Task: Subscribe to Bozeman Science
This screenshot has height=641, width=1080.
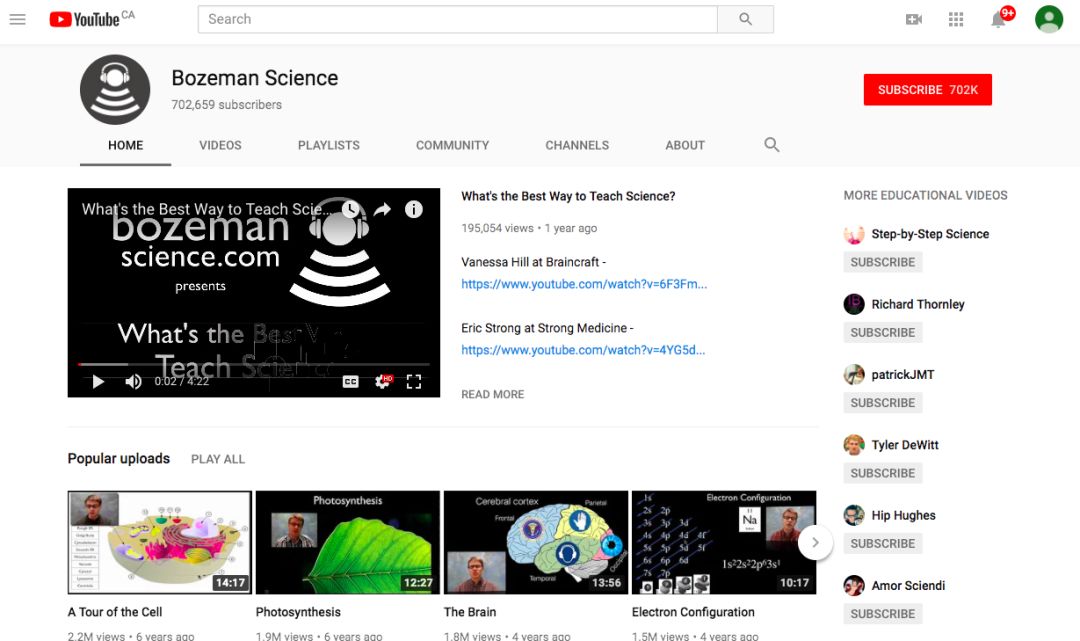Action: tap(928, 90)
